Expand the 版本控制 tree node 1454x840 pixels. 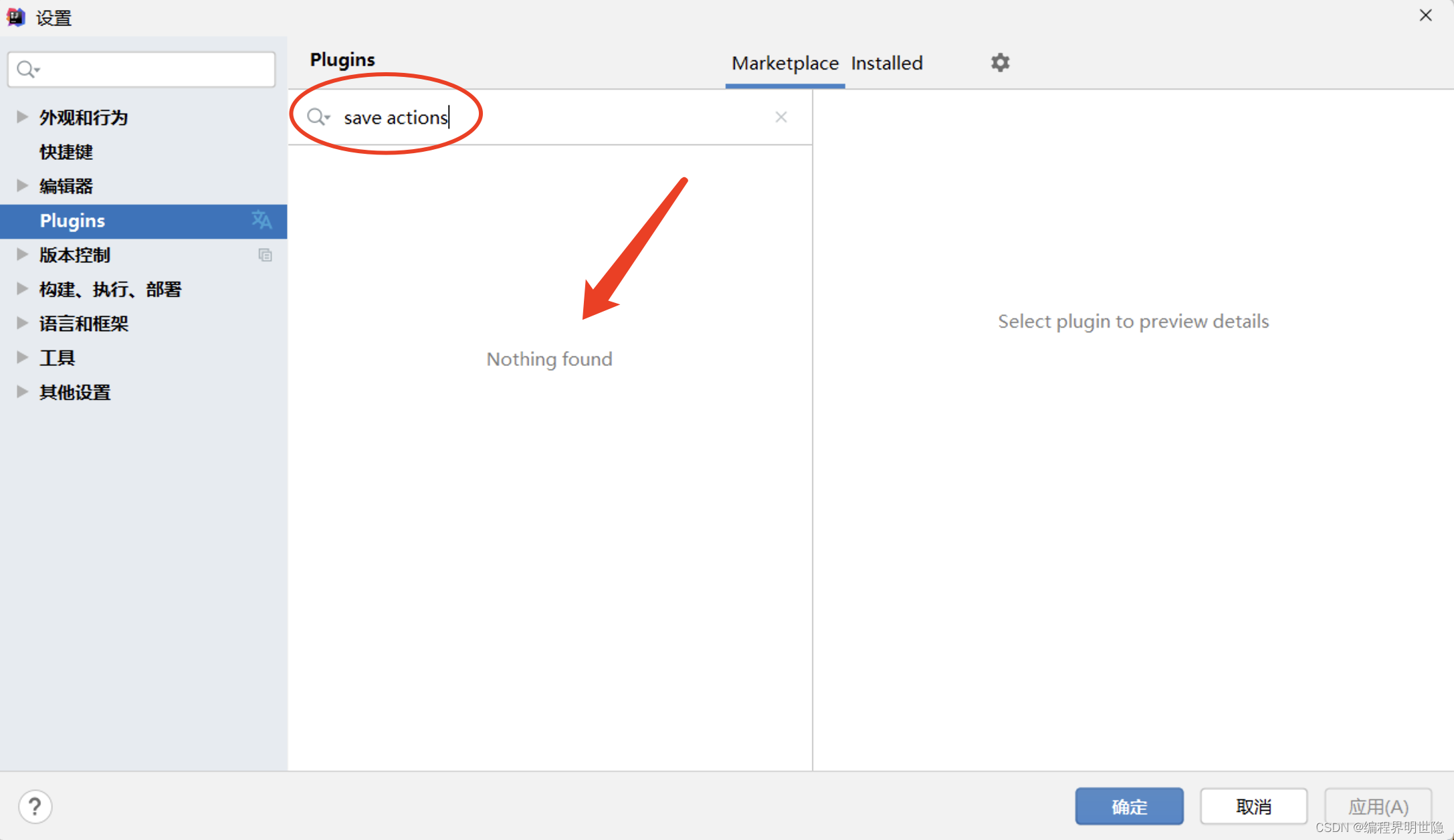22,255
